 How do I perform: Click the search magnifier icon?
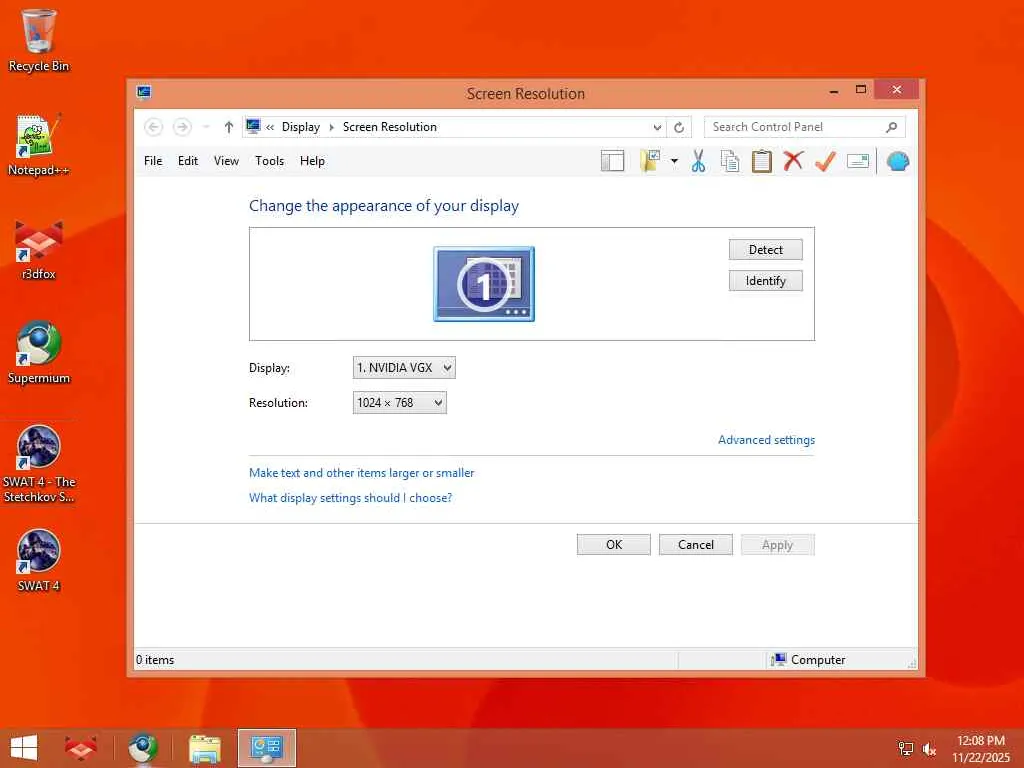pos(891,127)
